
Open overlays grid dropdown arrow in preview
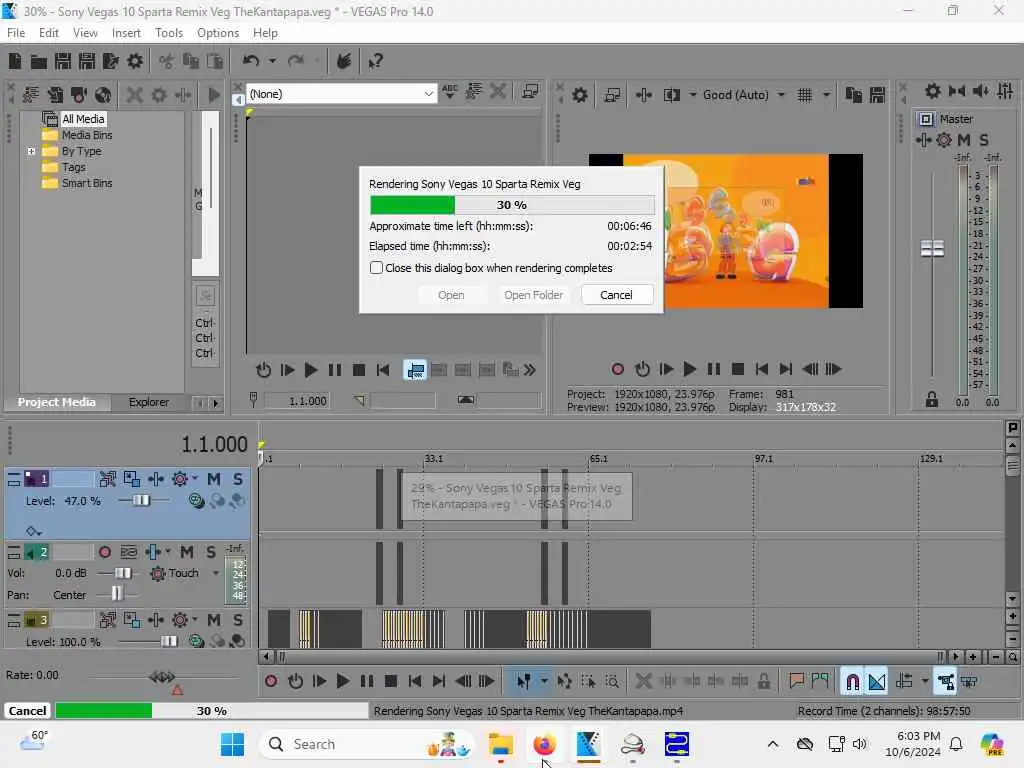[x=826, y=95]
